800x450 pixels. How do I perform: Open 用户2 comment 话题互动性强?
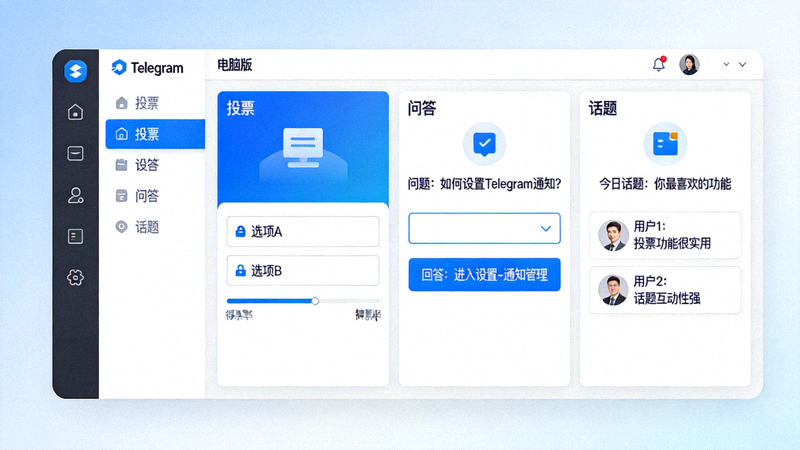point(665,290)
